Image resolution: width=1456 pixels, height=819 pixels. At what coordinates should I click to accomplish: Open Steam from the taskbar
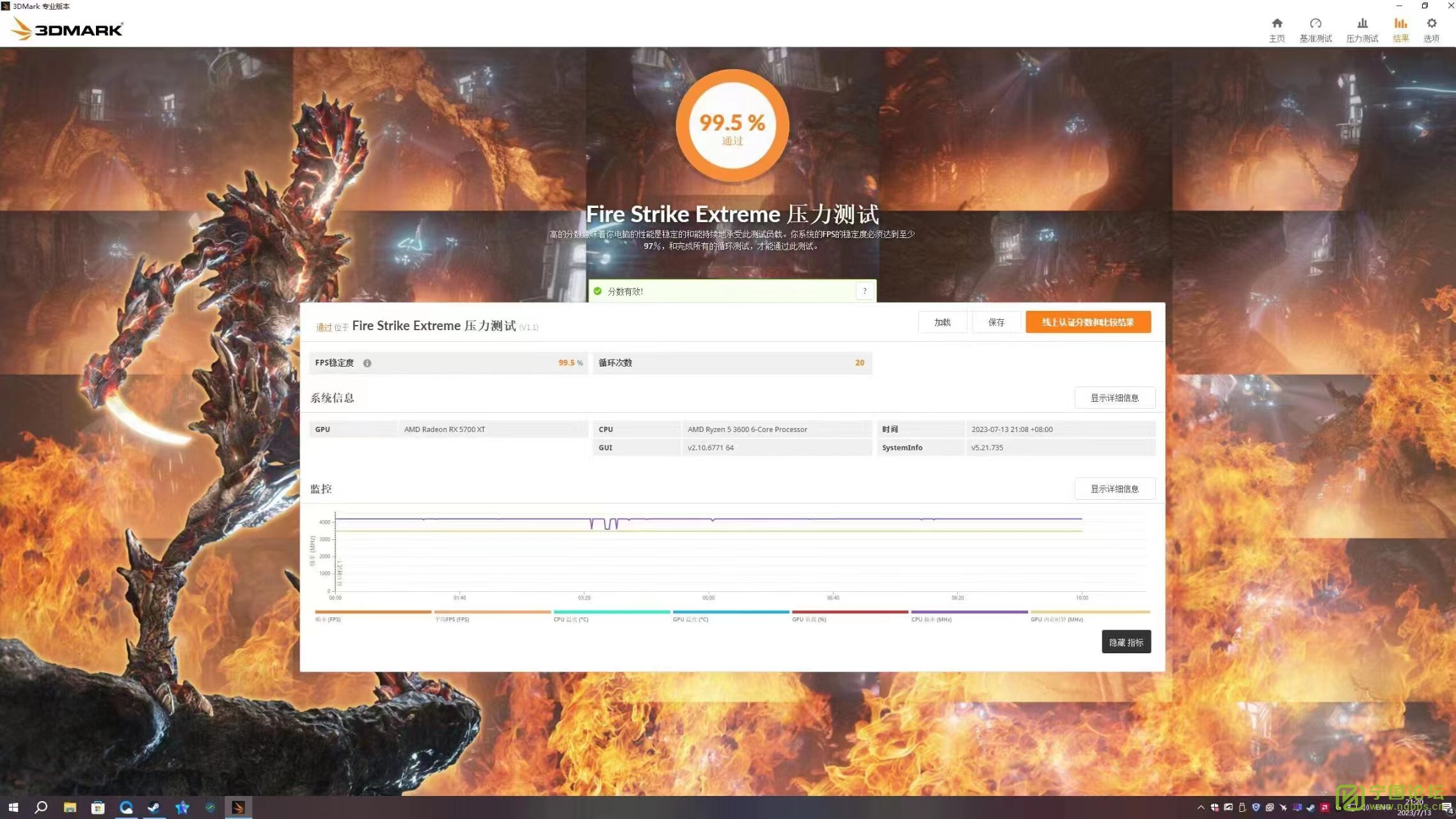click(x=154, y=807)
